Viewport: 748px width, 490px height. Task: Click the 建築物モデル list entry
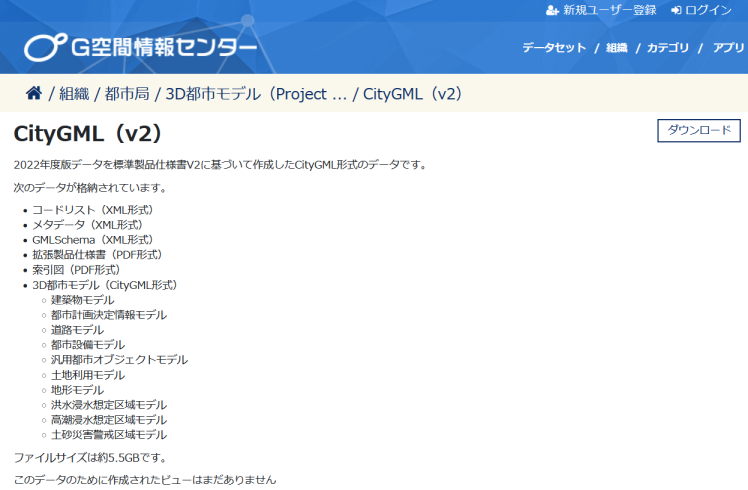[x=83, y=300]
